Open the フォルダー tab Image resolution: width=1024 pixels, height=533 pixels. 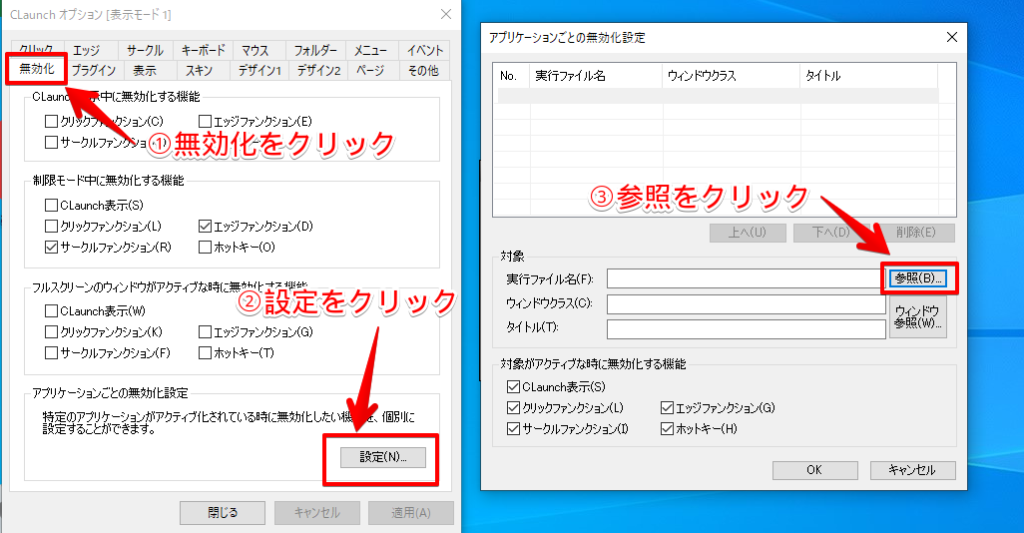coord(315,50)
